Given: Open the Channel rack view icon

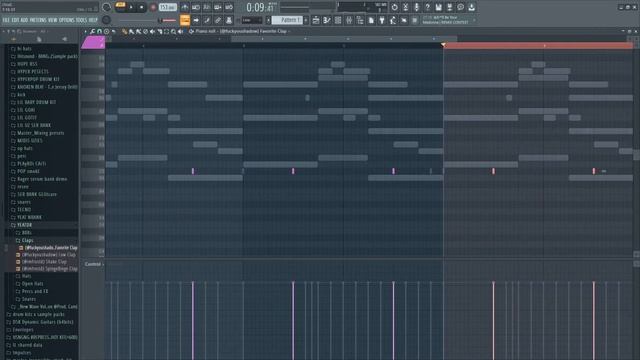Looking at the screenshot, I should (338, 20).
